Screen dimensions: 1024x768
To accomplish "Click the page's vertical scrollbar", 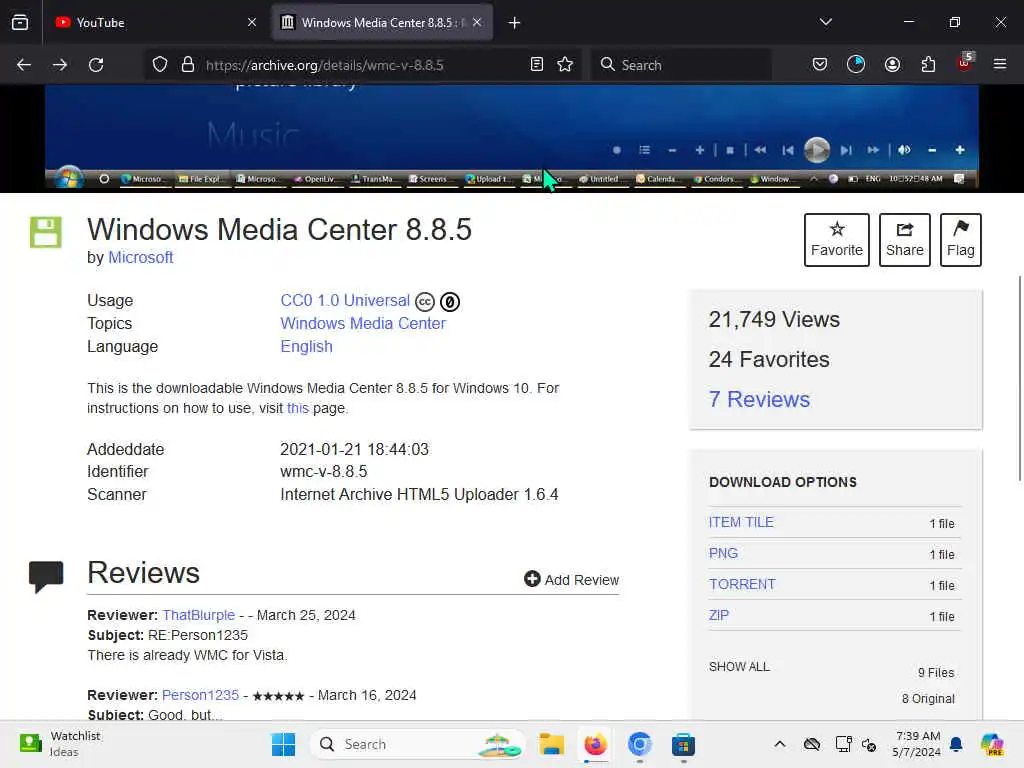I will 1019,379.
